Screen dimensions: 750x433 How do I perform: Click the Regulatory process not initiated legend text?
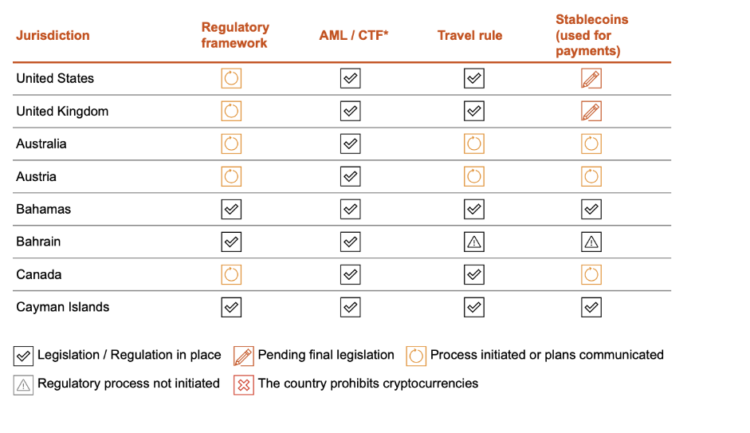point(128,384)
